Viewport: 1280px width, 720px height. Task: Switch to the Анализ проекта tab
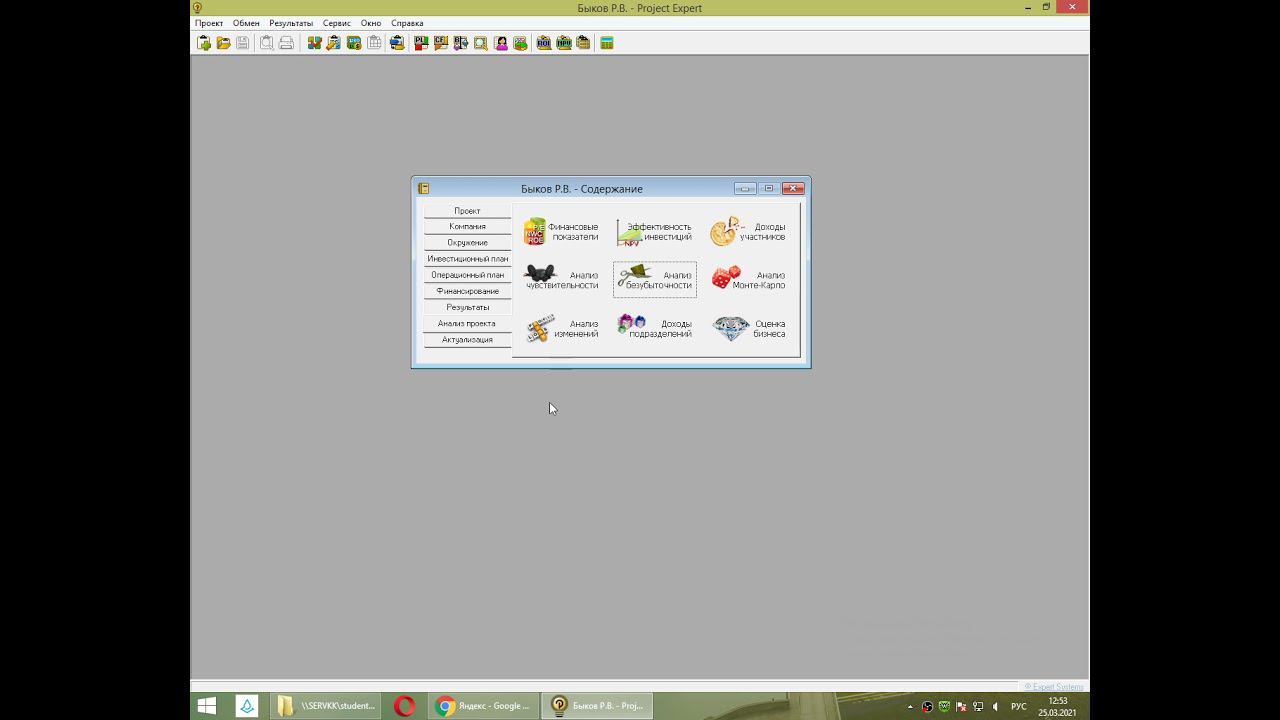click(467, 324)
